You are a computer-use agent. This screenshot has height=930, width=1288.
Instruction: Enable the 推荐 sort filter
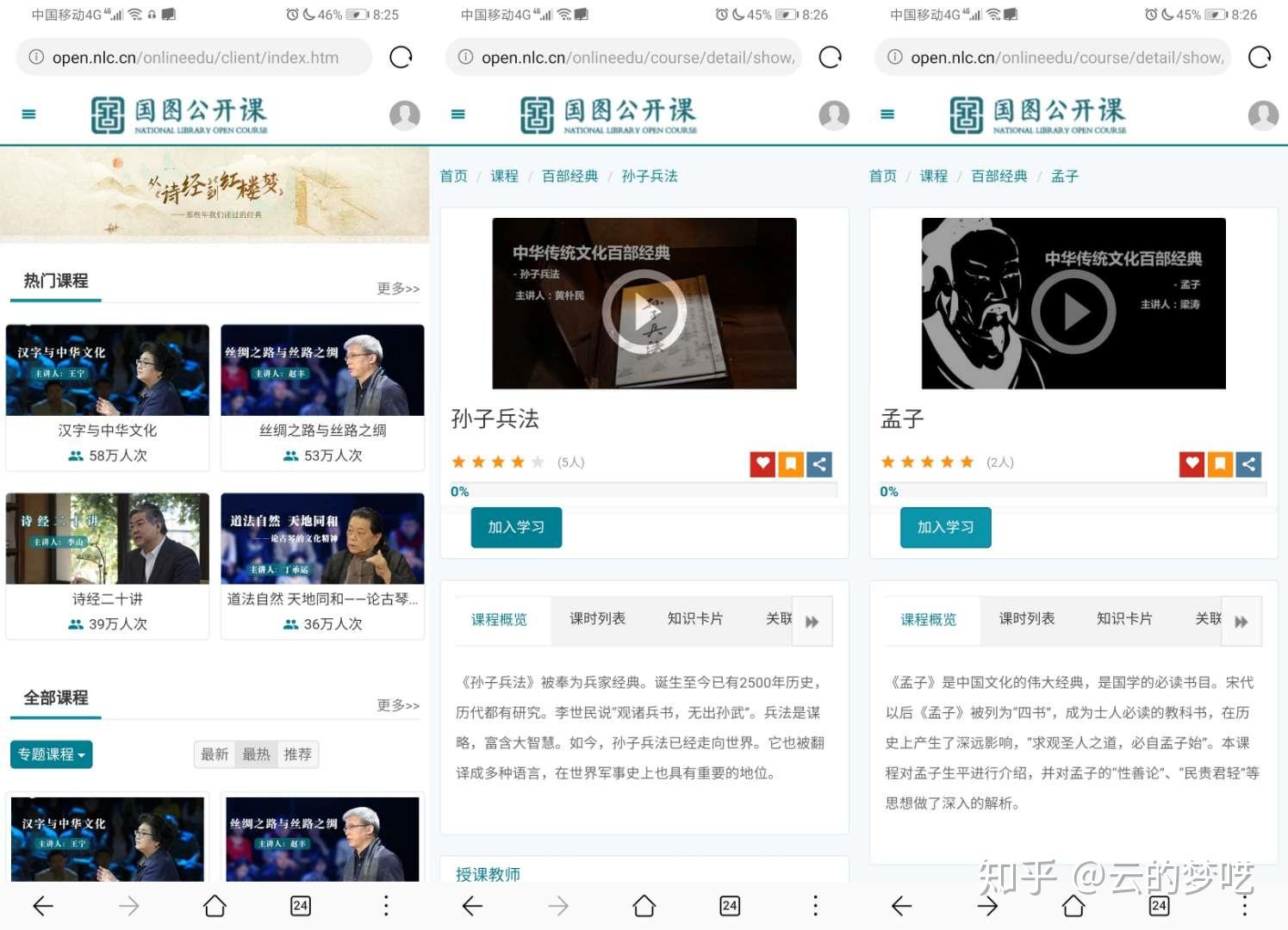pyautogui.click(x=298, y=754)
